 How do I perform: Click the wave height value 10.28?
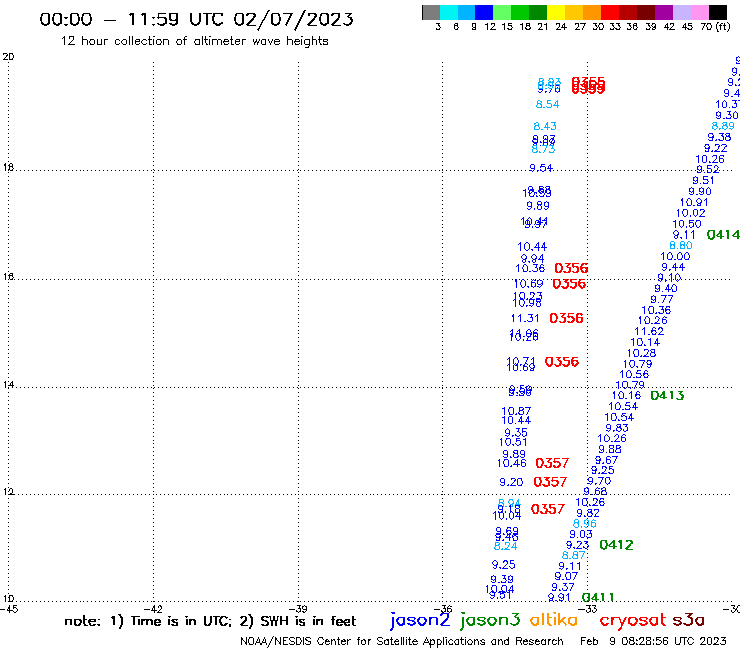(641, 354)
